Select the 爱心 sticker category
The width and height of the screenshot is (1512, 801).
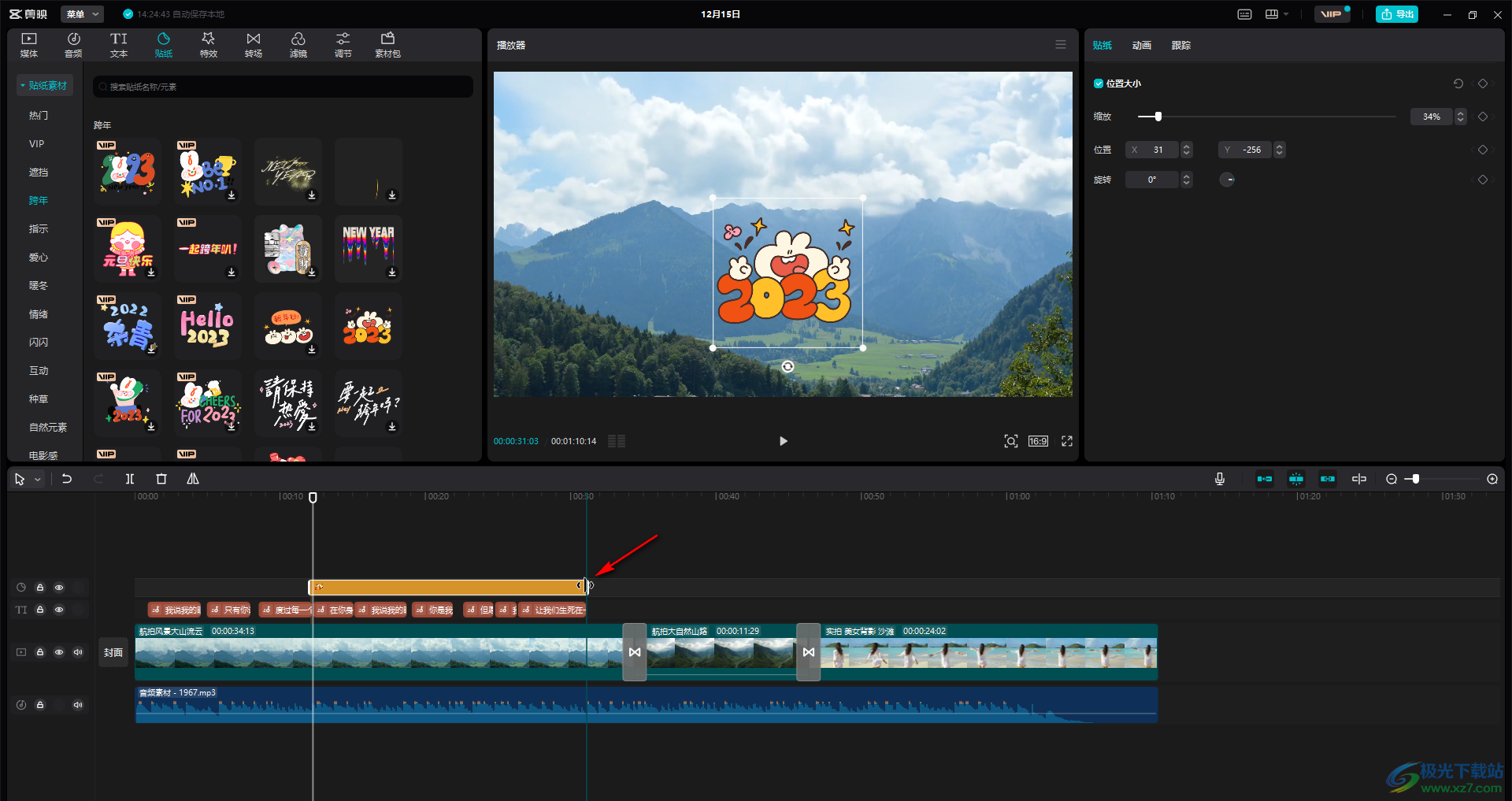(39, 257)
